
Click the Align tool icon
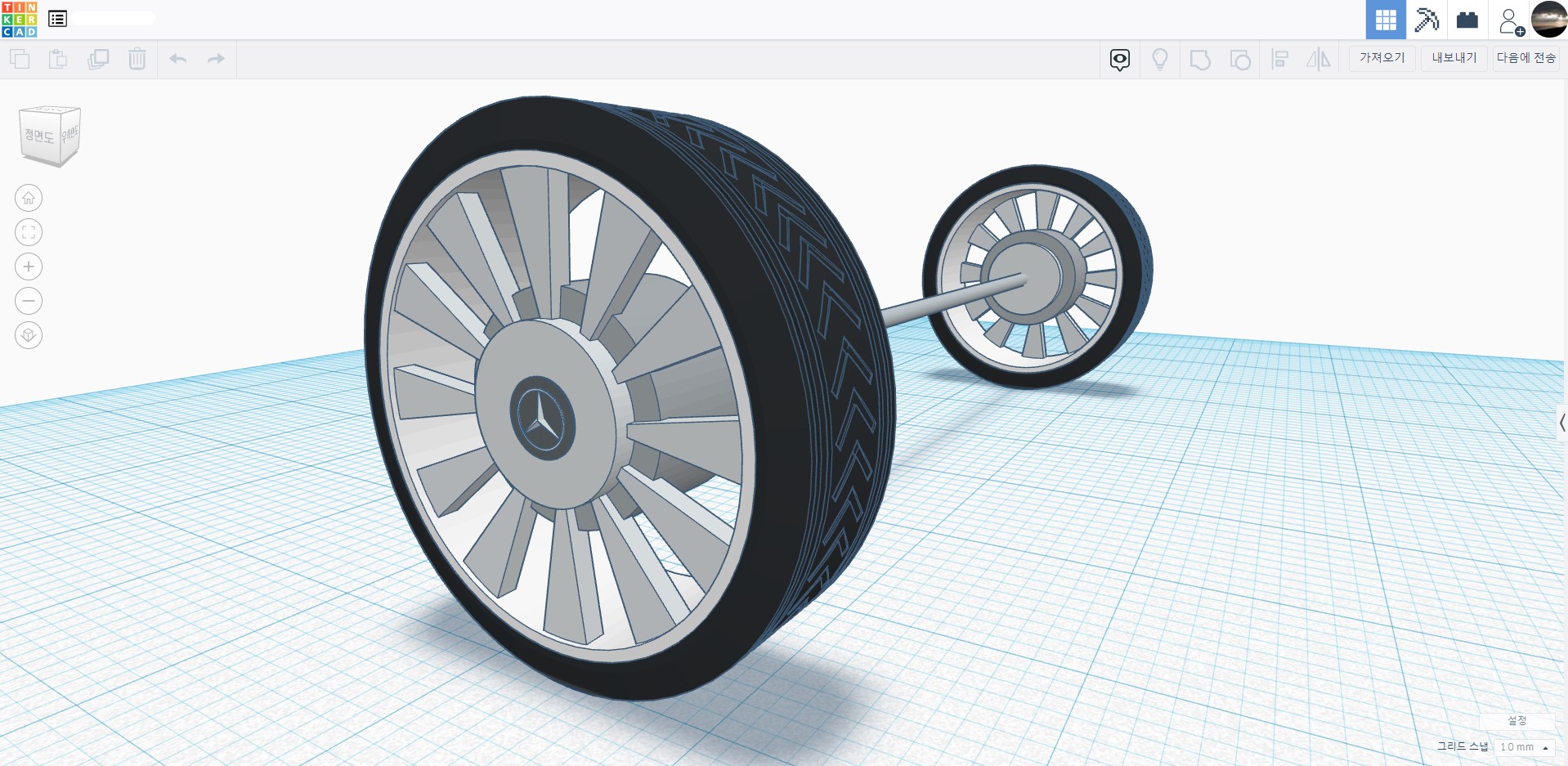[1280, 60]
